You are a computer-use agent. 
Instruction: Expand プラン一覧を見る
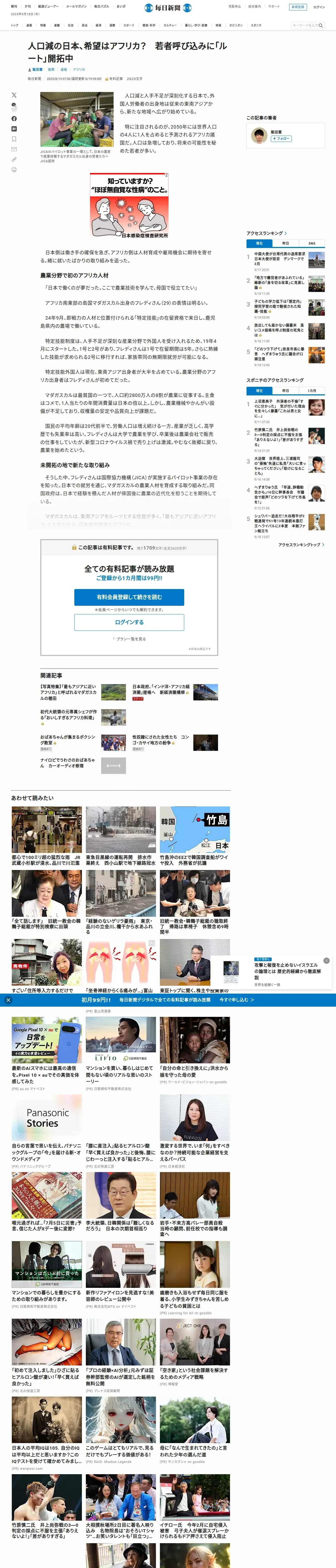pyautogui.click(x=129, y=639)
